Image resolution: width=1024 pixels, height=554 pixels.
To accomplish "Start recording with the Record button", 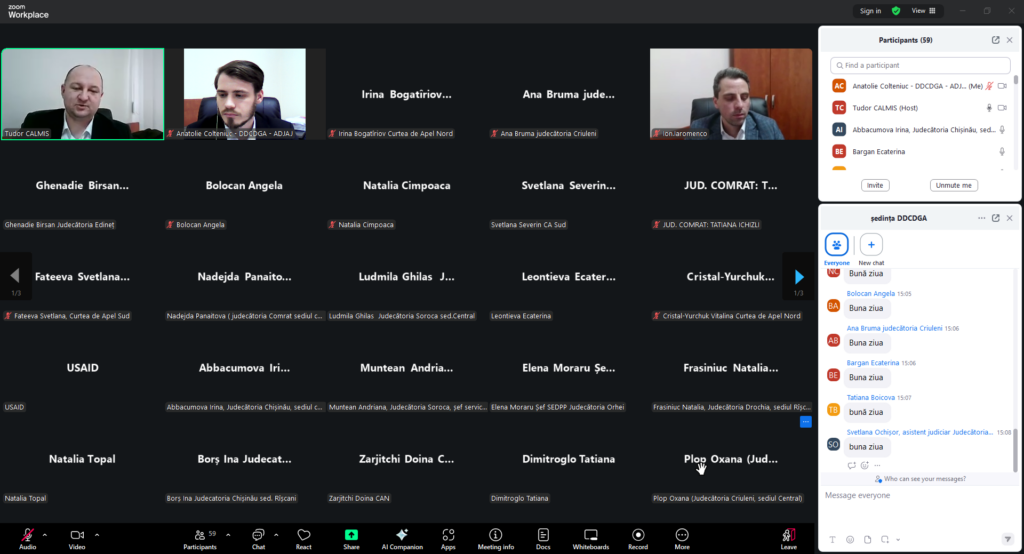I will 638,538.
